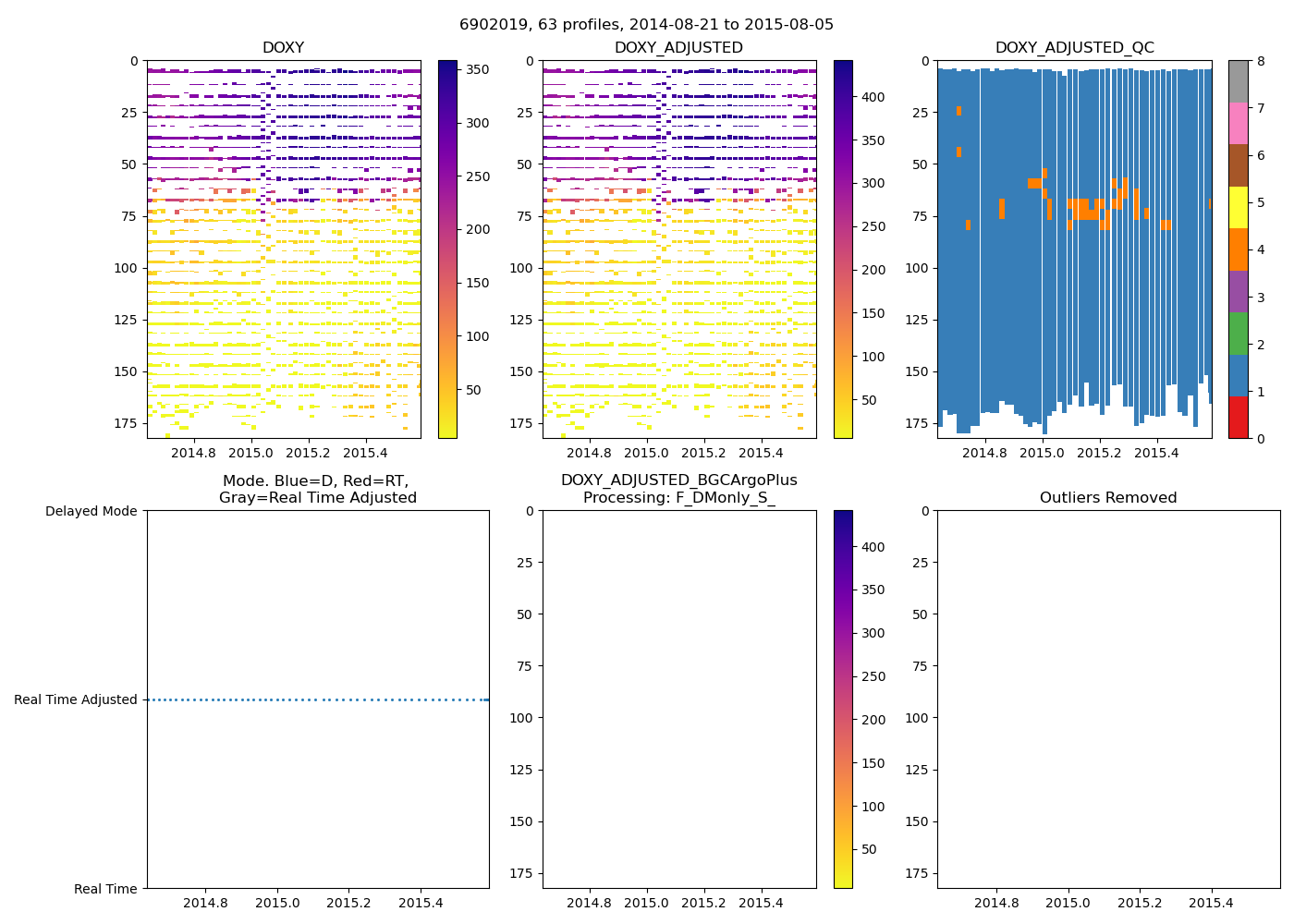Click the Processing: F_DMonly_S_ subtitle text
Screen dimensions: 1294x924
(x=678, y=498)
